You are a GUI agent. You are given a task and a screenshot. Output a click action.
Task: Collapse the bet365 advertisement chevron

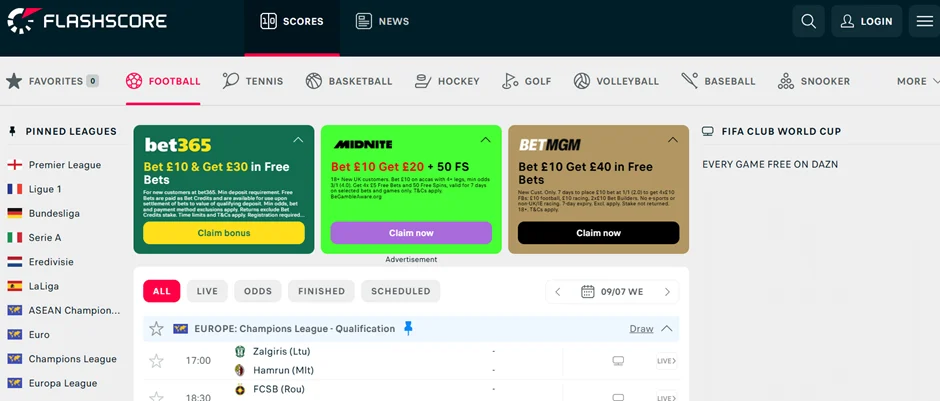point(298,140)
